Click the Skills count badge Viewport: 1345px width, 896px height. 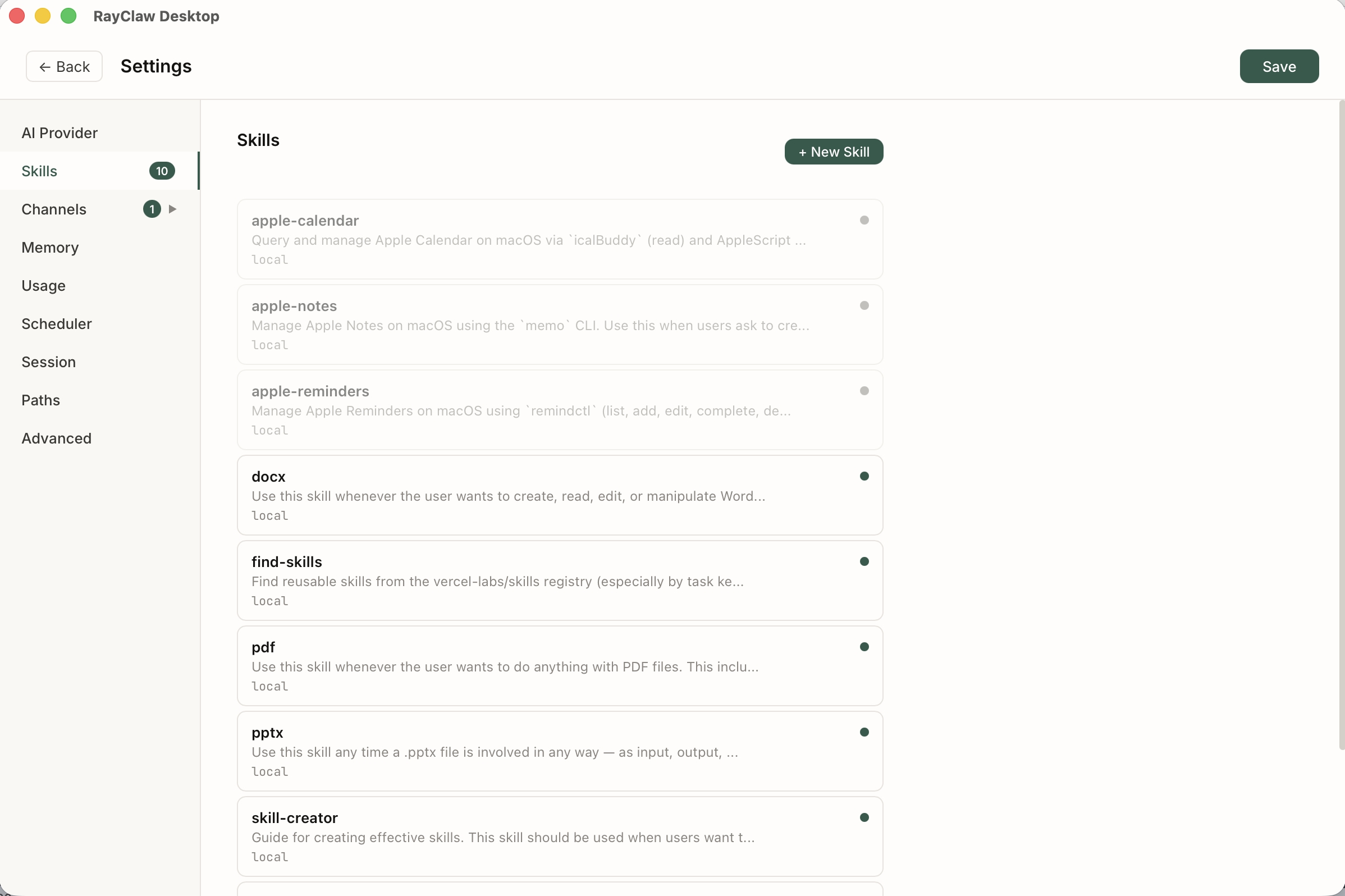162,171
